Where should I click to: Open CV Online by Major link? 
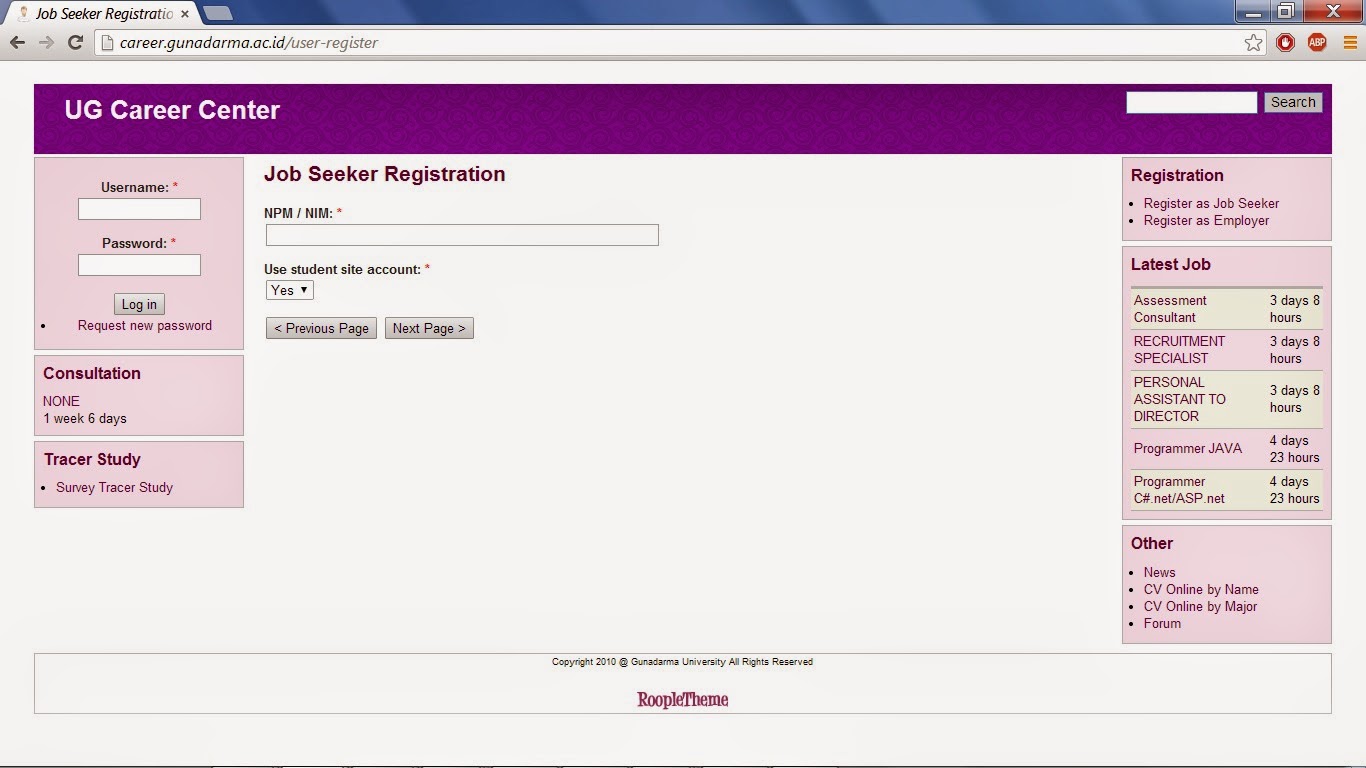pyautogui.click(x=1200, y=606)
